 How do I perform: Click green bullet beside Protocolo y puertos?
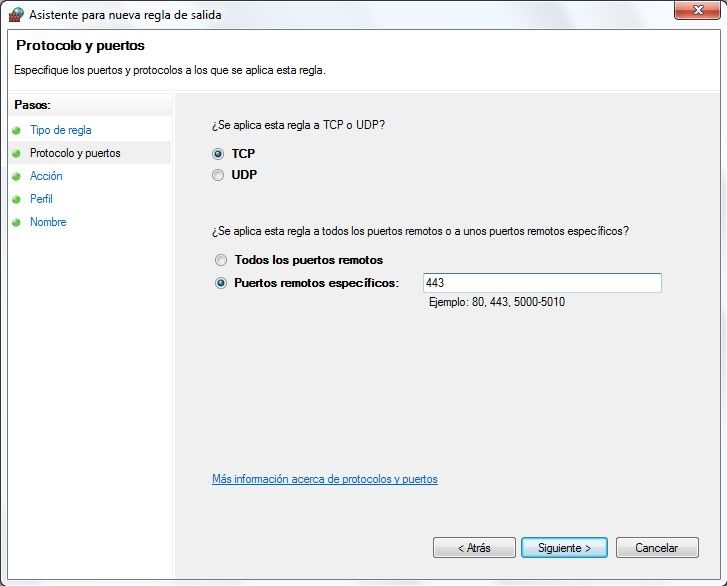(x=17, y=153)
